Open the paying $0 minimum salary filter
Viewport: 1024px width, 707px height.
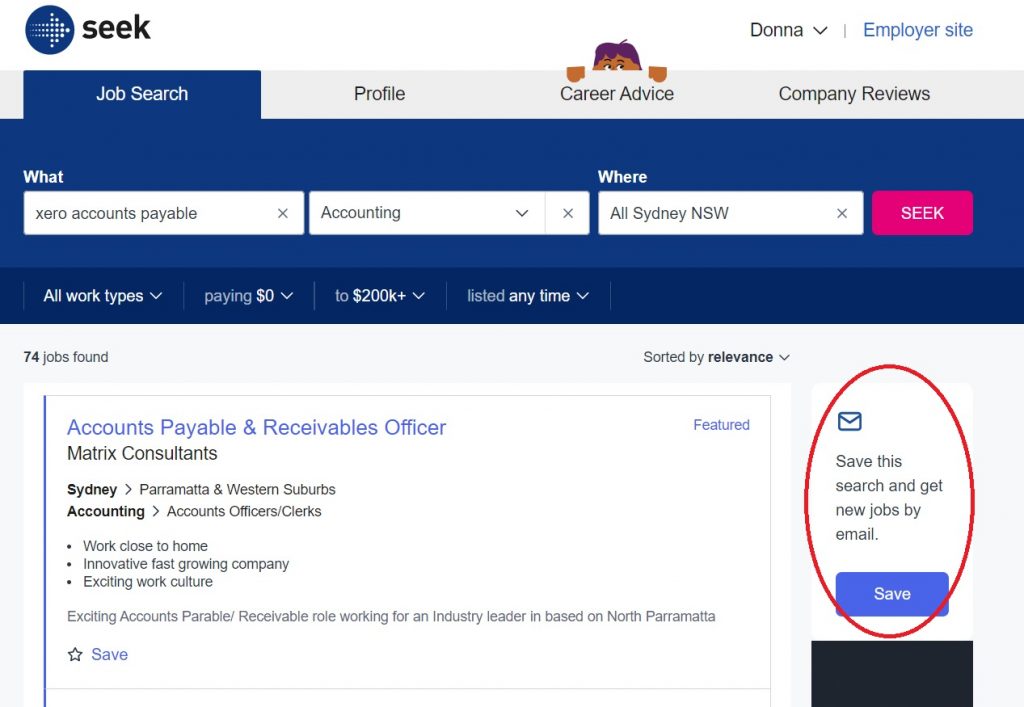[249, 296]
